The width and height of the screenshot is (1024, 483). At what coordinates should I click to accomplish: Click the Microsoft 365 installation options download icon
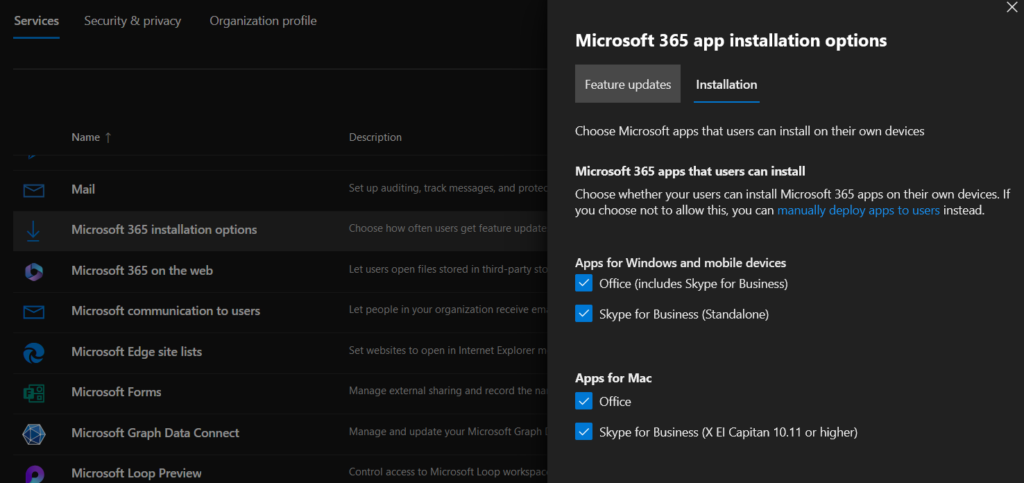point(33,231)
